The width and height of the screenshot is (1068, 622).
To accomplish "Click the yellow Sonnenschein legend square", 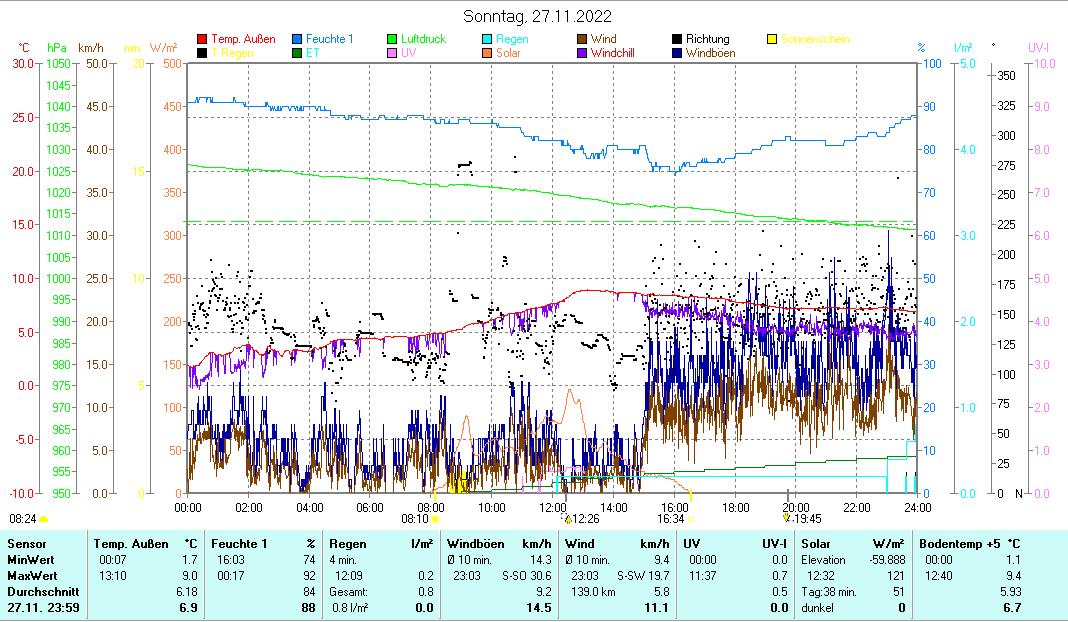I will tap(772, 40).
